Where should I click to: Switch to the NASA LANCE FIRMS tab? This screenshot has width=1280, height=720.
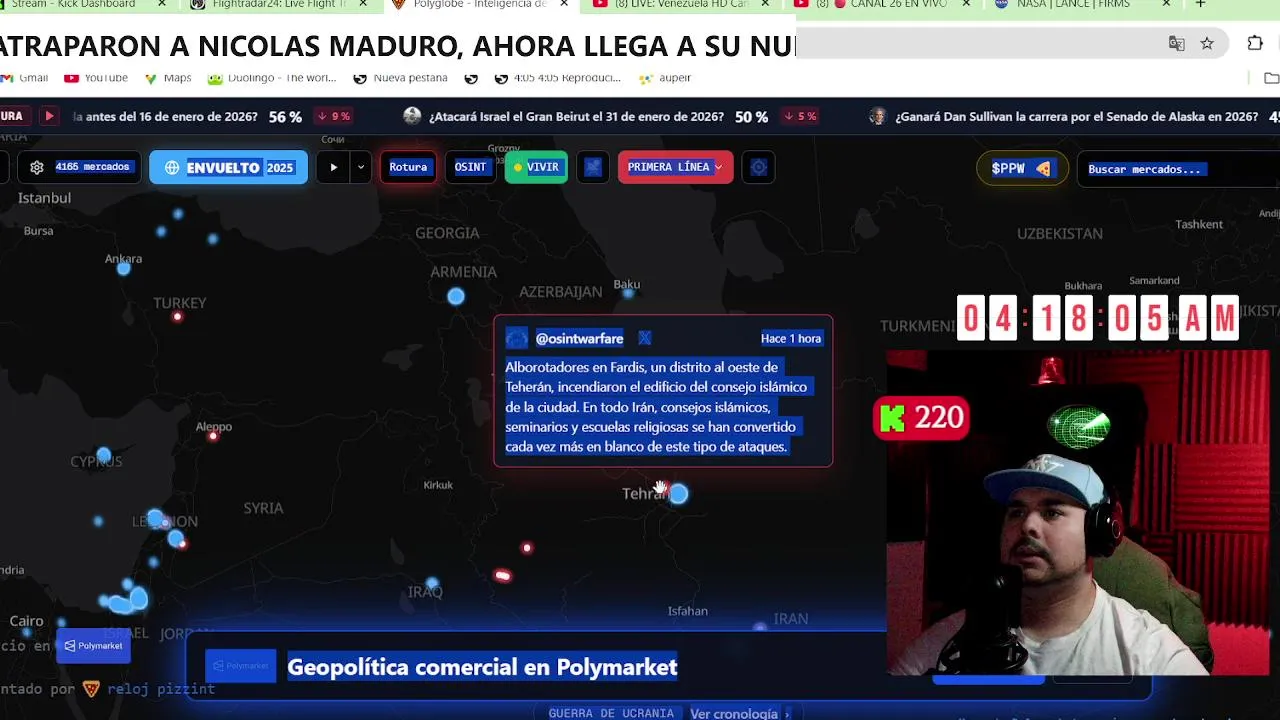point(1075,5)
